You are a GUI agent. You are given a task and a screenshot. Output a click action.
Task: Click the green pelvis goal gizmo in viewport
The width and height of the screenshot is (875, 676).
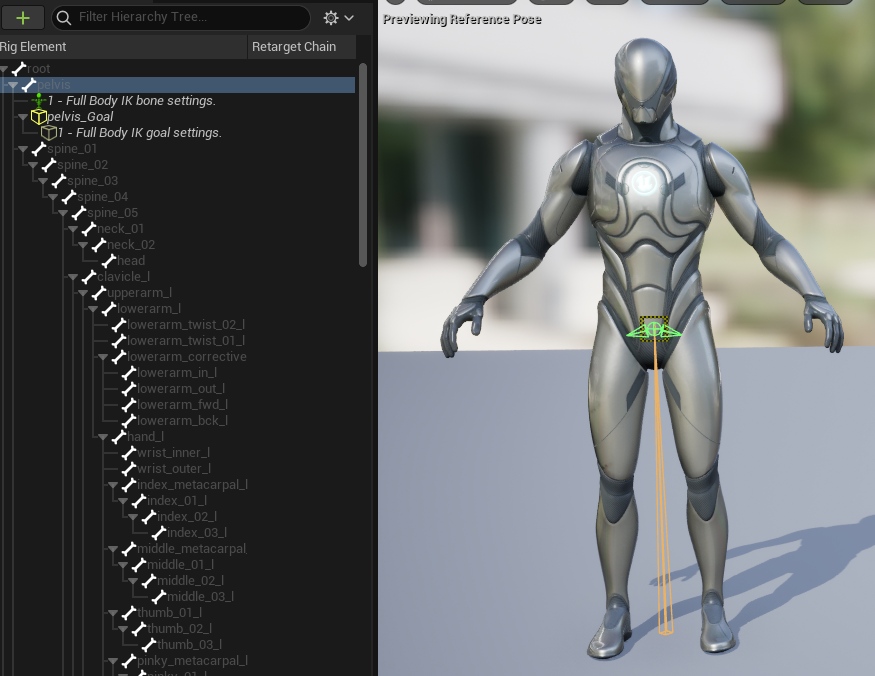pos(654,329)
